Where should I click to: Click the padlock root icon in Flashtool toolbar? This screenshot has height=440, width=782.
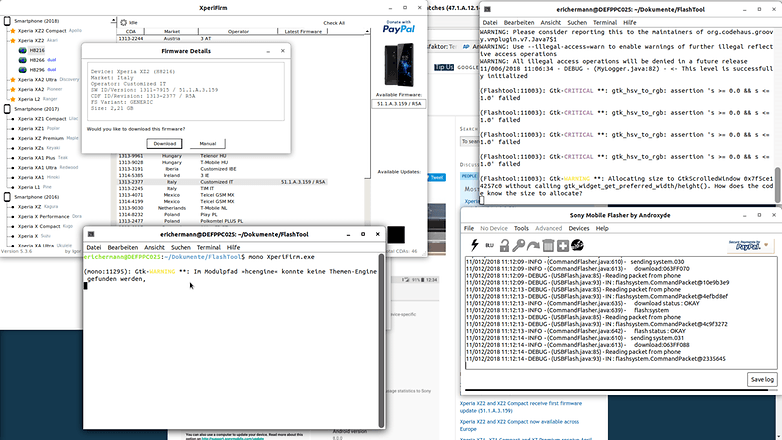click(504, 245)
